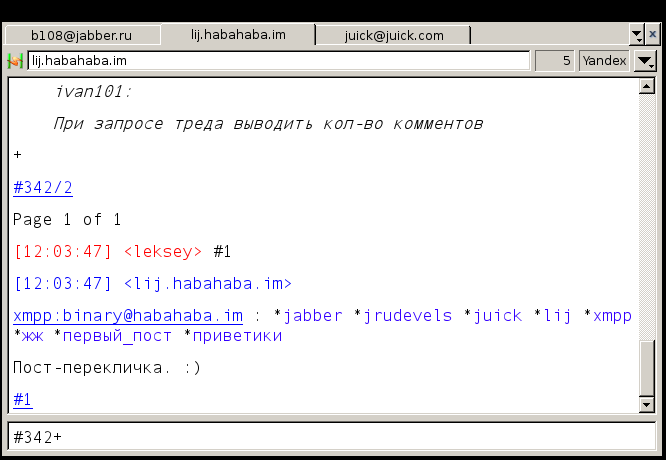The height and width of the screenshot is (460, 666).
Task: Click the contact status icon beside the JID field
Action: coord(15,61)
